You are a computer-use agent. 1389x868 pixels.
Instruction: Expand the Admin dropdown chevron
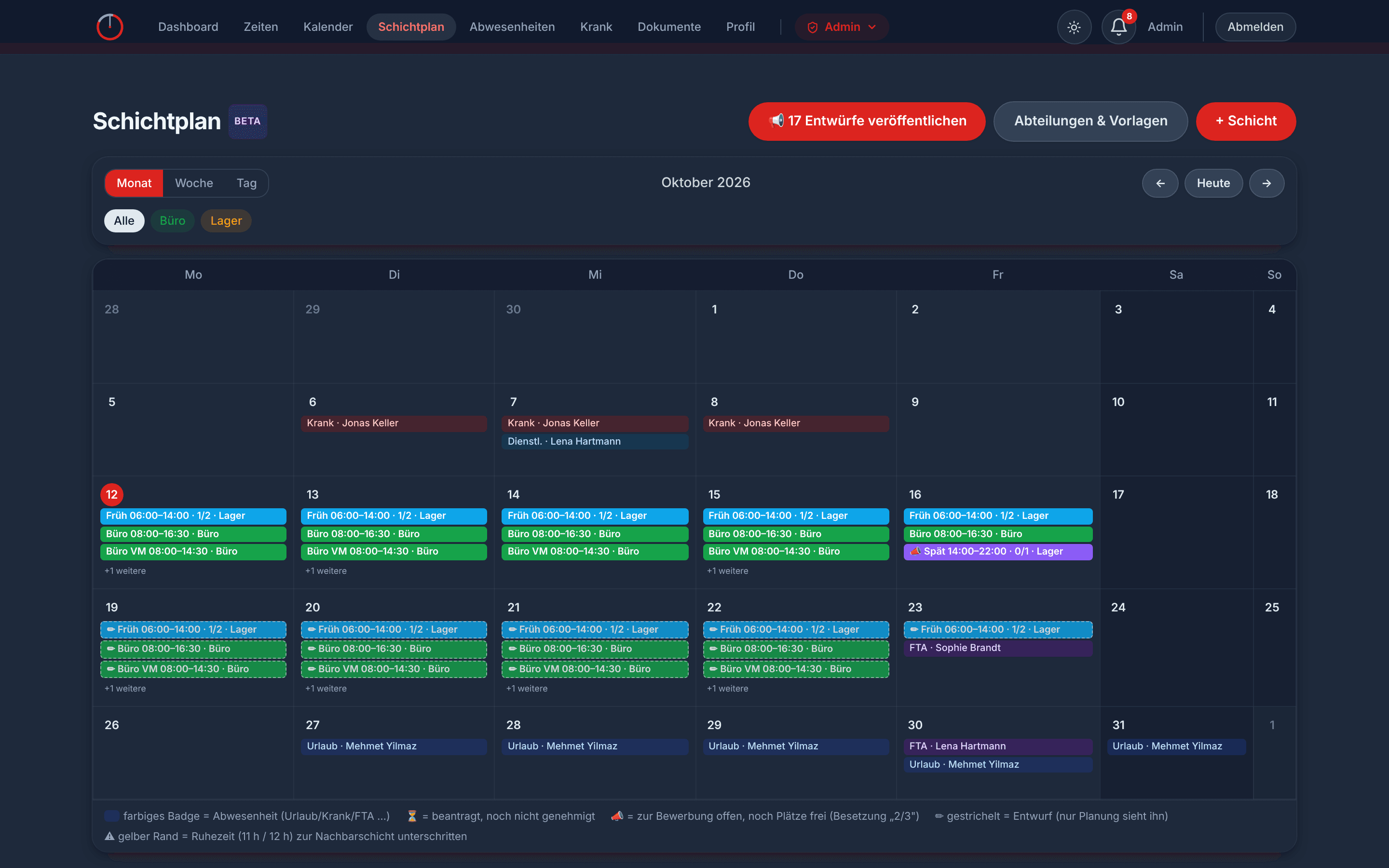[x=872, y=27]
